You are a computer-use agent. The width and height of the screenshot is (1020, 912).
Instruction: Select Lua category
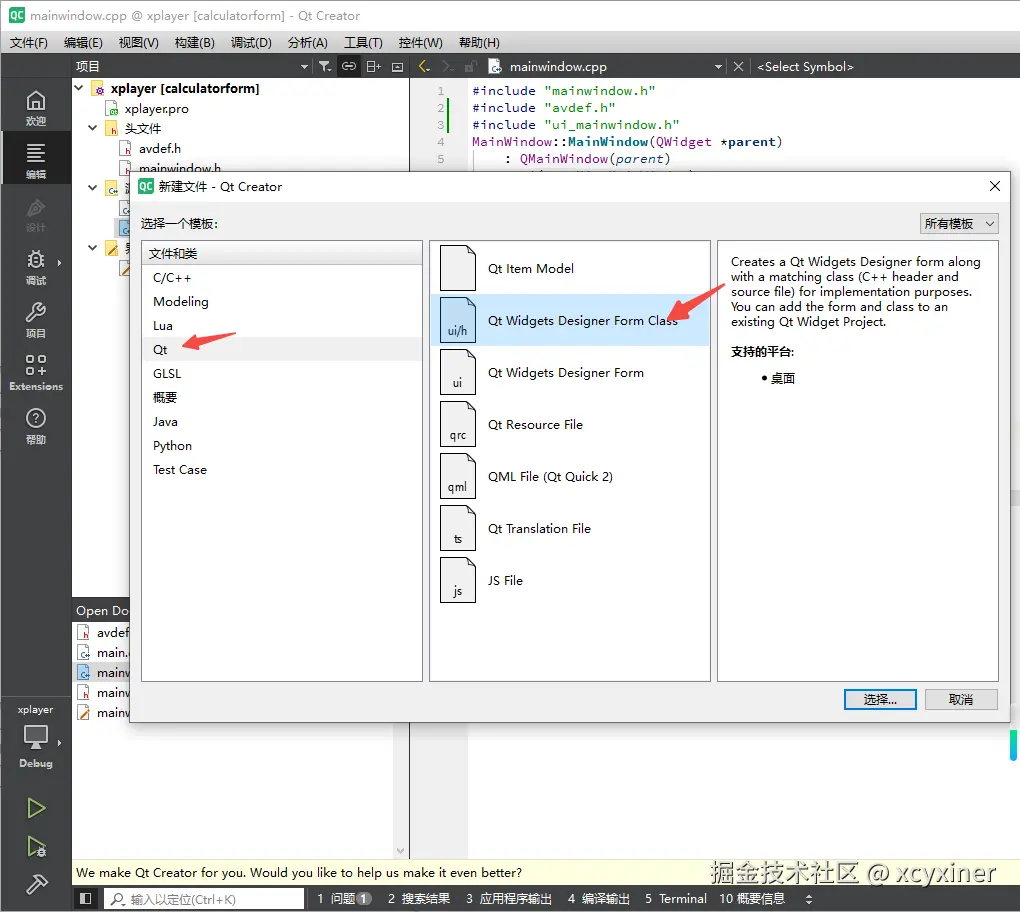point(282,326)
